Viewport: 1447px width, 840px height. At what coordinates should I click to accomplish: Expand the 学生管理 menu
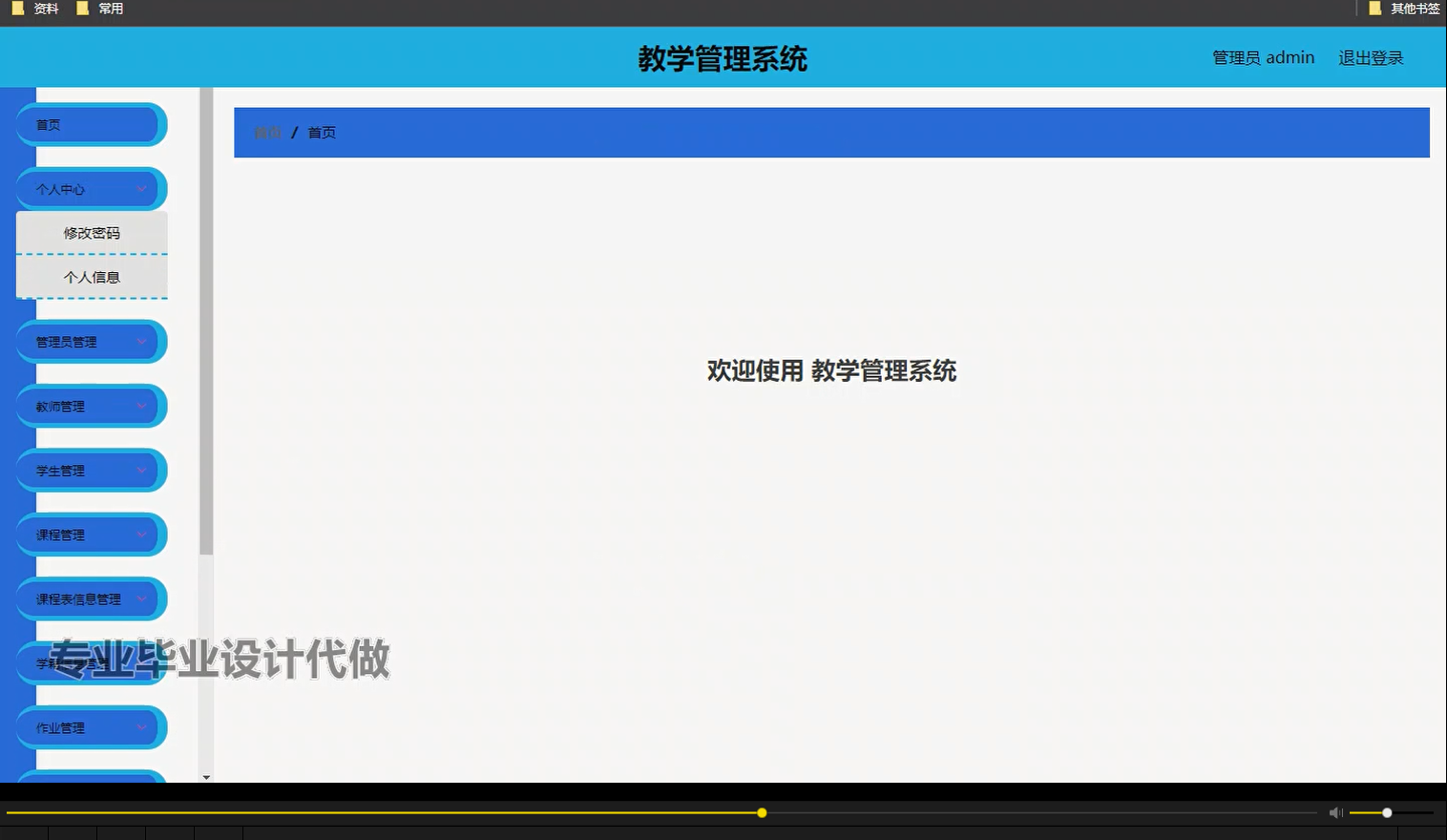tap(91, 470)
